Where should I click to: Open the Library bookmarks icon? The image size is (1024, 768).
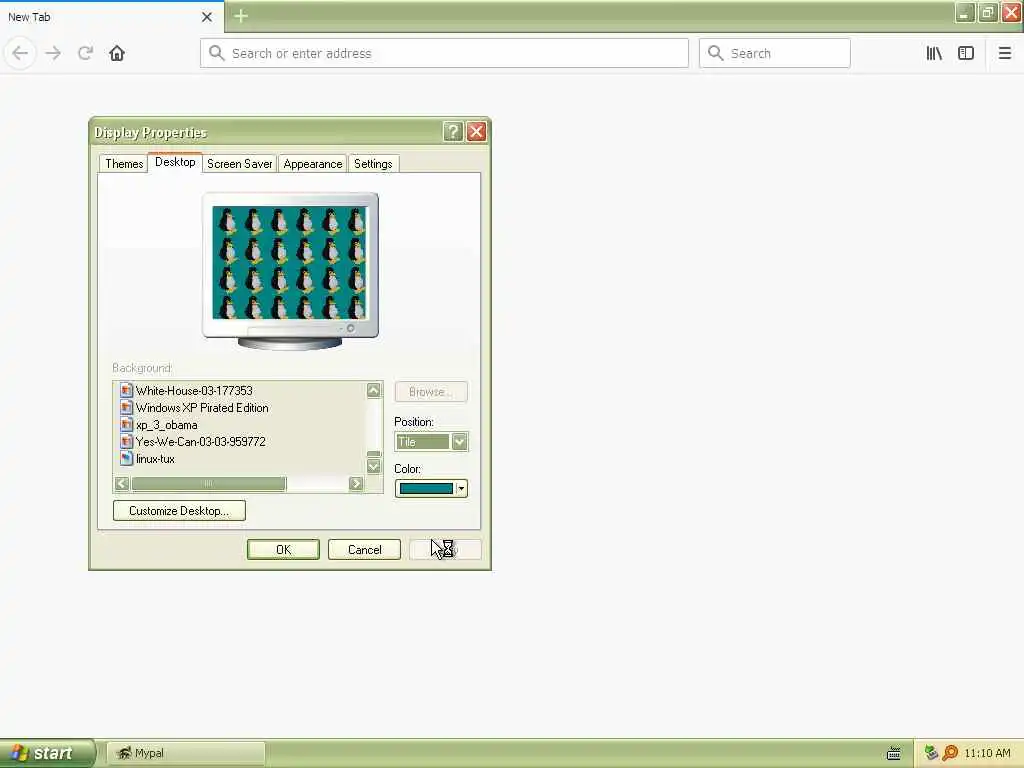point(934,53)
